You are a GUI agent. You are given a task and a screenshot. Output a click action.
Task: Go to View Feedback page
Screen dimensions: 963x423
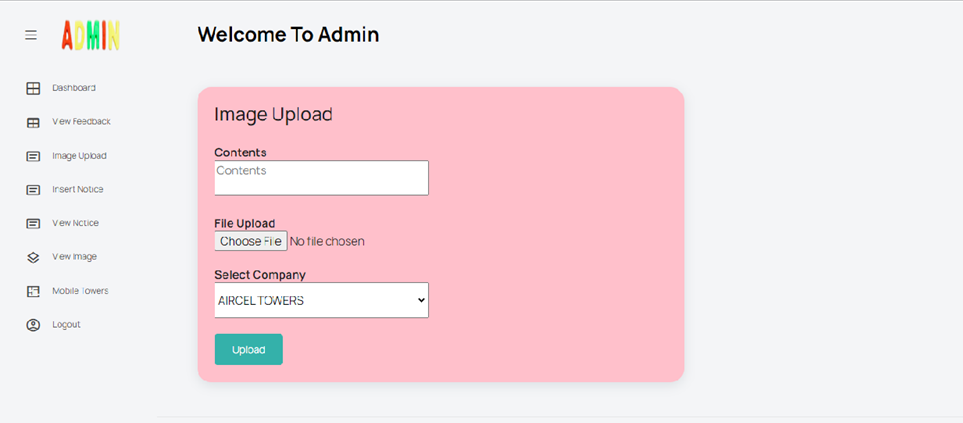tap(81, 122)
